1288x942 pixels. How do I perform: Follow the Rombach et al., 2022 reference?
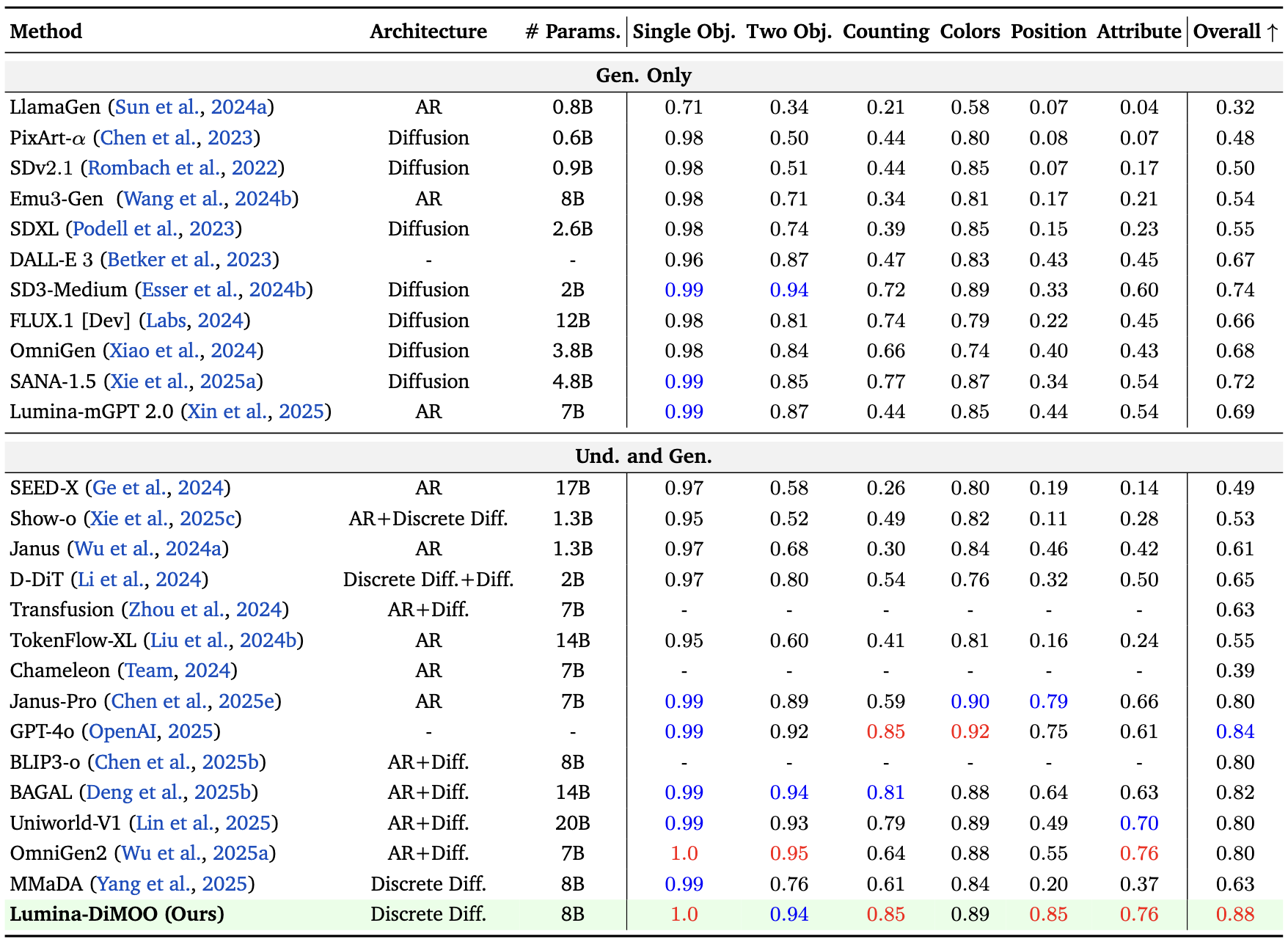pos(182,168)
